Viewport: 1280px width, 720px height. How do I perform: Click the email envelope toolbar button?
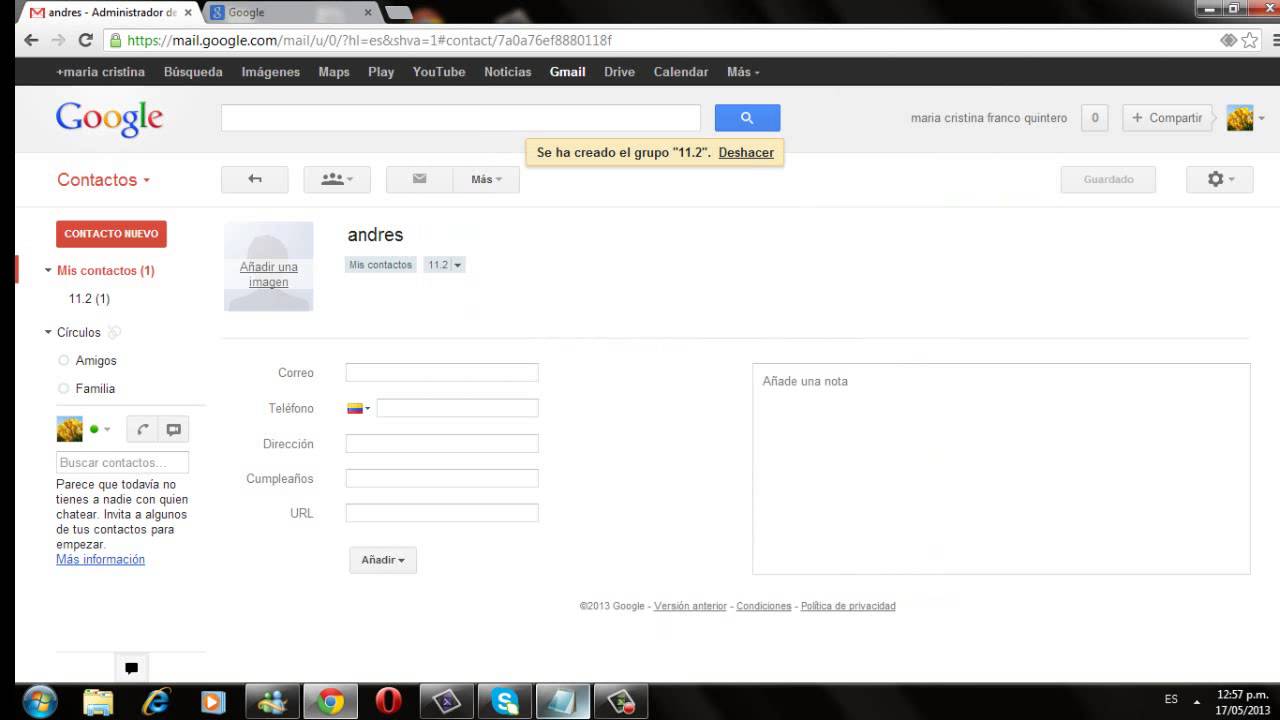click(419, 179)
